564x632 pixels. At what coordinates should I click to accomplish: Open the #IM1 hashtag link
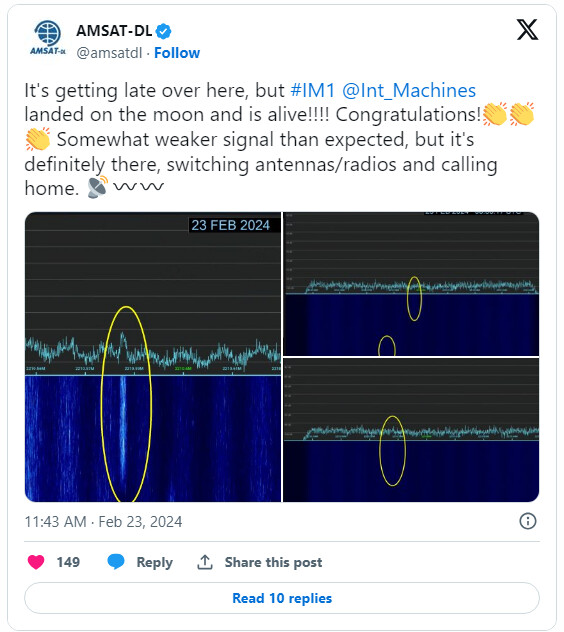pos(312,90)
